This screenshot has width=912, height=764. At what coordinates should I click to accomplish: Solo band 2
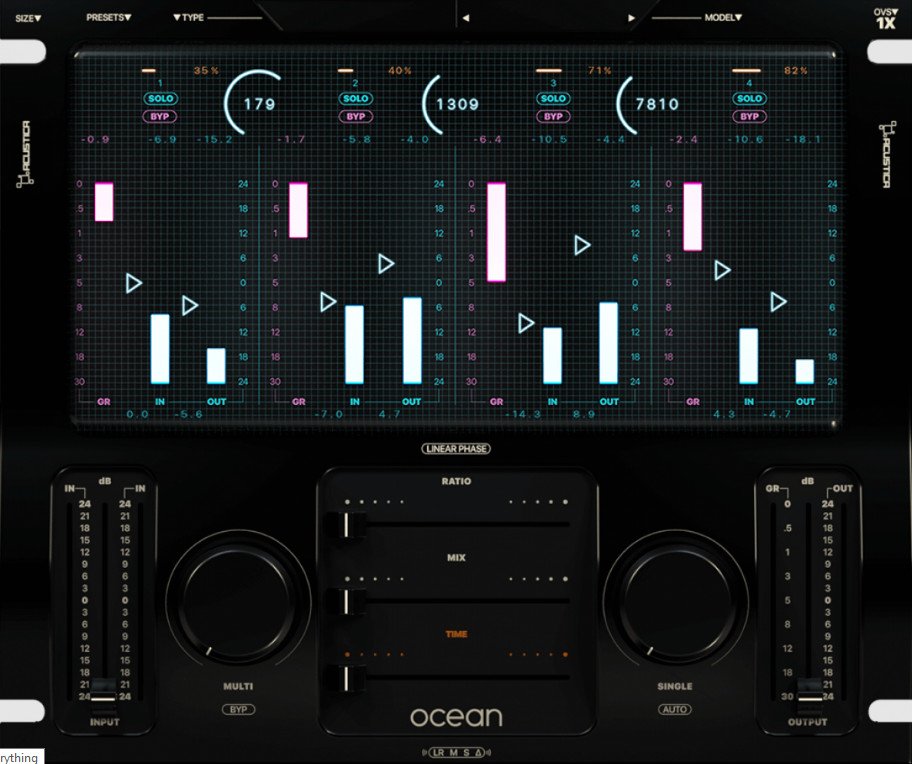click(356, 99)
